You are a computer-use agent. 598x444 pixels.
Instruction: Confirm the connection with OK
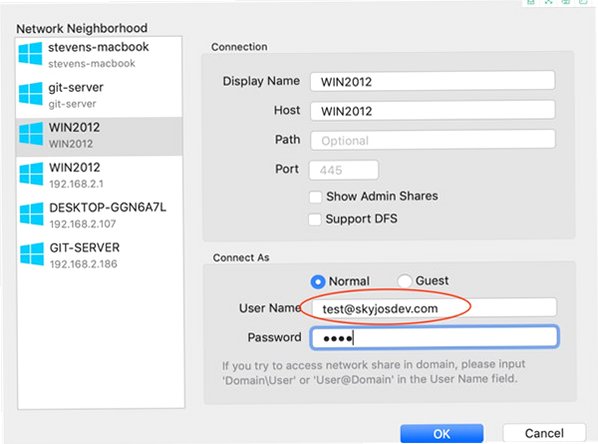click(x=442, y=434)
